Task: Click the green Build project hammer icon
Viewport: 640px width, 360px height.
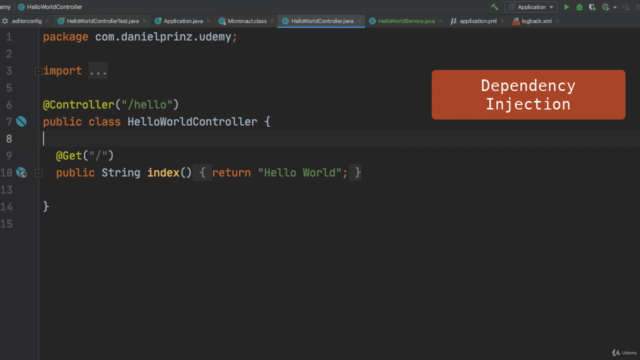Action: coord(495,7)
